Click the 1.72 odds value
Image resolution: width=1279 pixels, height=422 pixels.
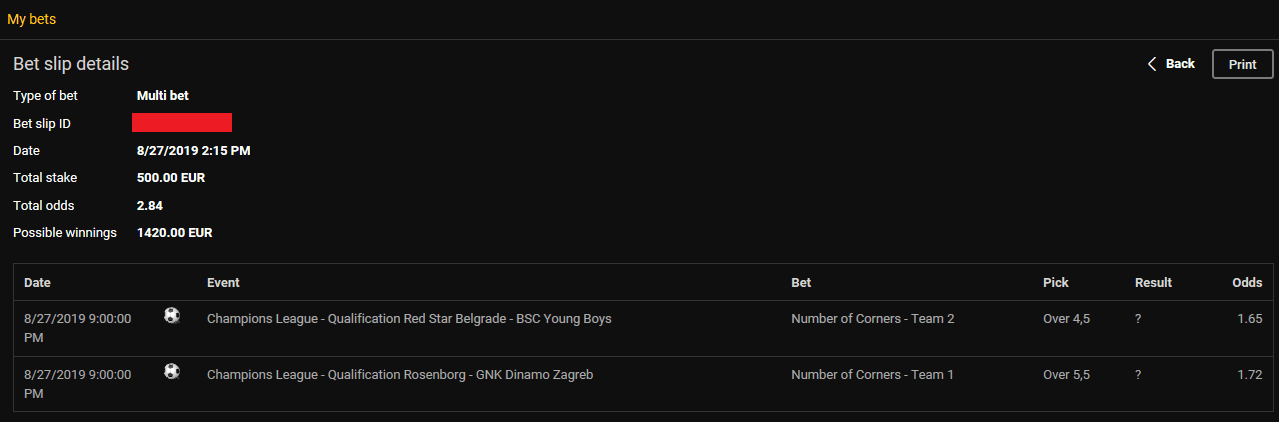(x=1249, y=375)
